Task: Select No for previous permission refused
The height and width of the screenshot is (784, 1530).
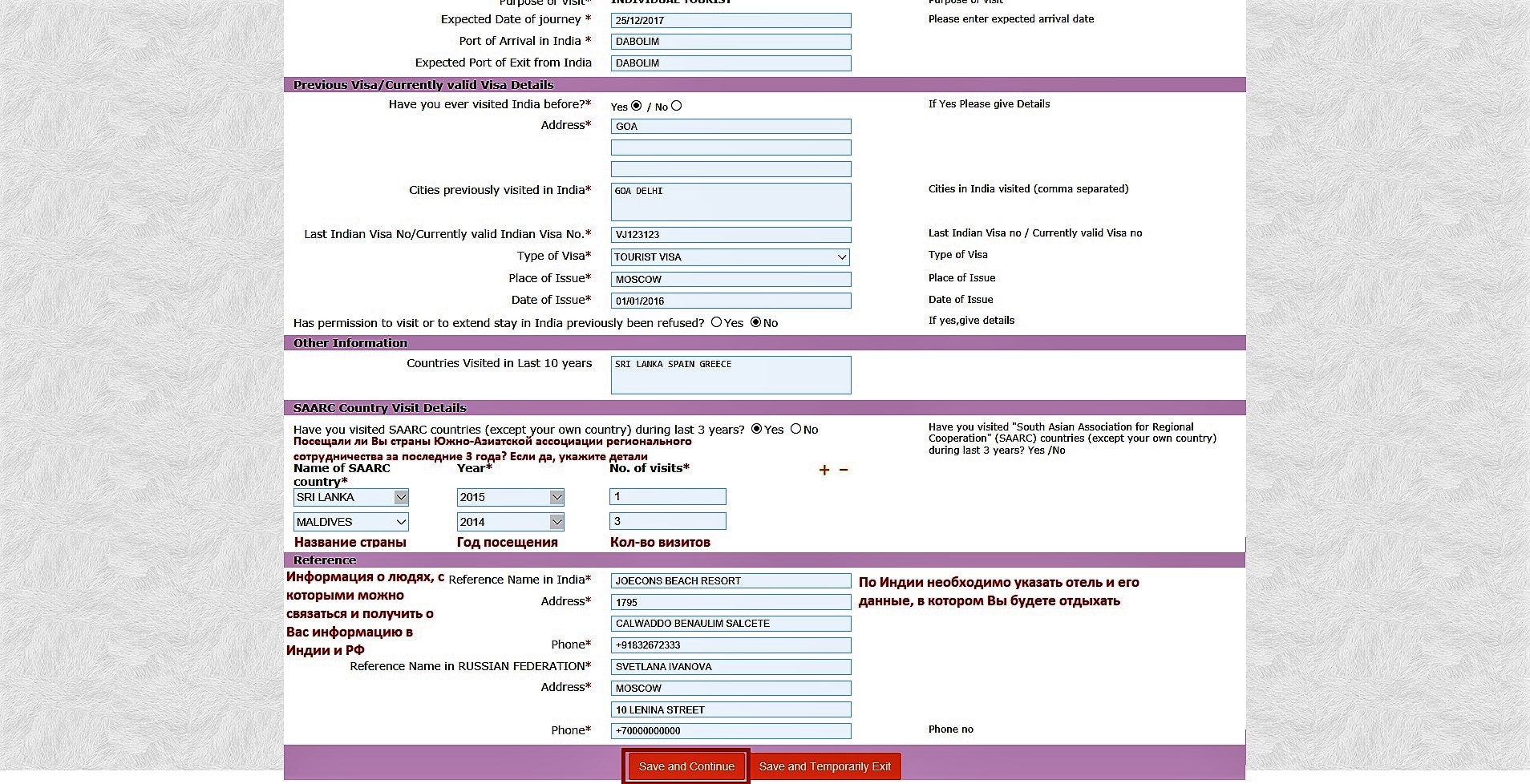Action: (x=755, y=322)
